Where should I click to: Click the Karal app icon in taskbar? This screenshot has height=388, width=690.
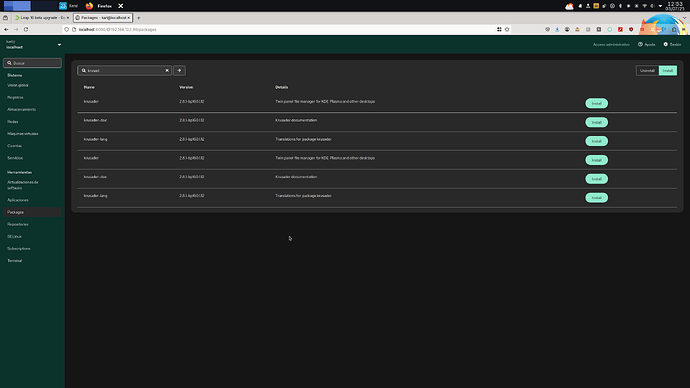(62, 6)
